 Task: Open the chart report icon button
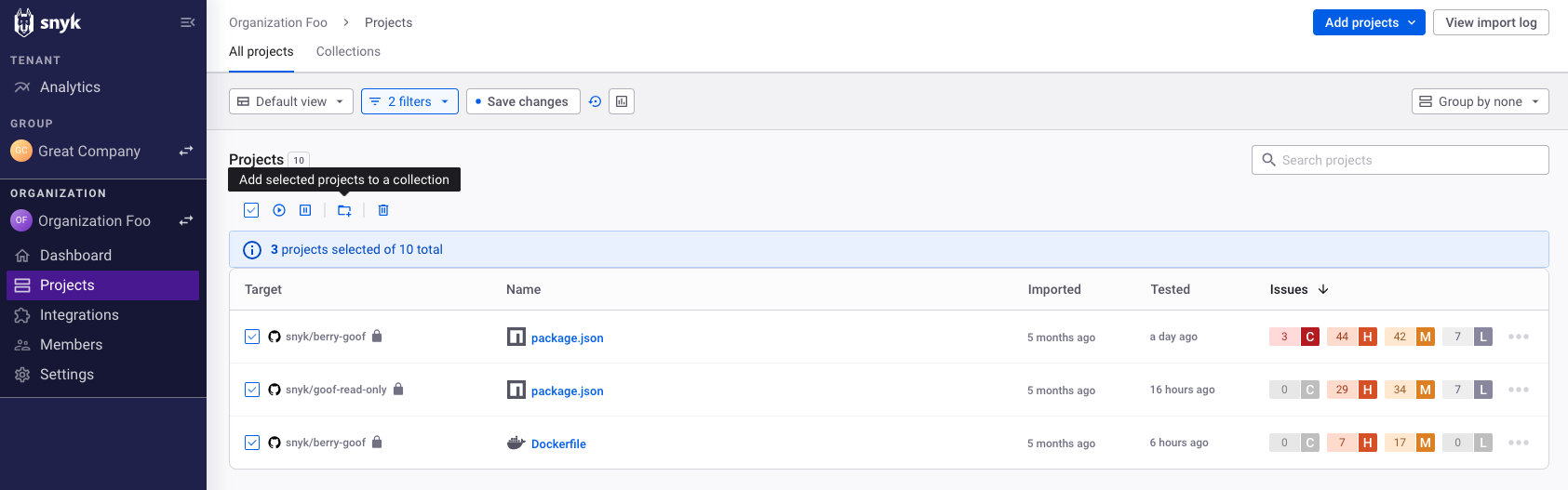[622, 101]
